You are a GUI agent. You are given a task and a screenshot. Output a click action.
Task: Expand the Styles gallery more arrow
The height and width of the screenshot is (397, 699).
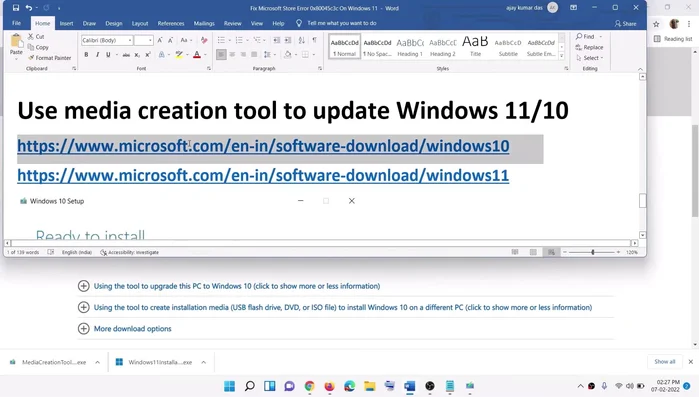(562, 56)
